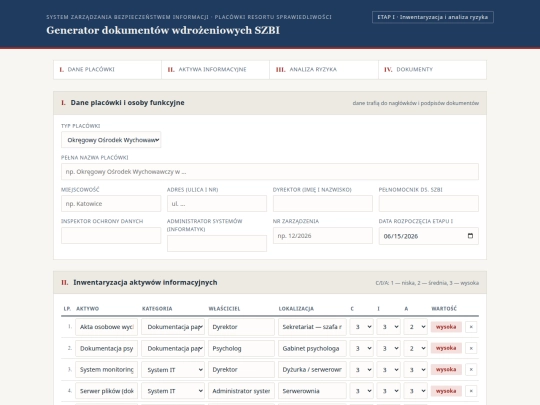
Task: Click the Wartość column header
Action: click(x=444, y=309)
